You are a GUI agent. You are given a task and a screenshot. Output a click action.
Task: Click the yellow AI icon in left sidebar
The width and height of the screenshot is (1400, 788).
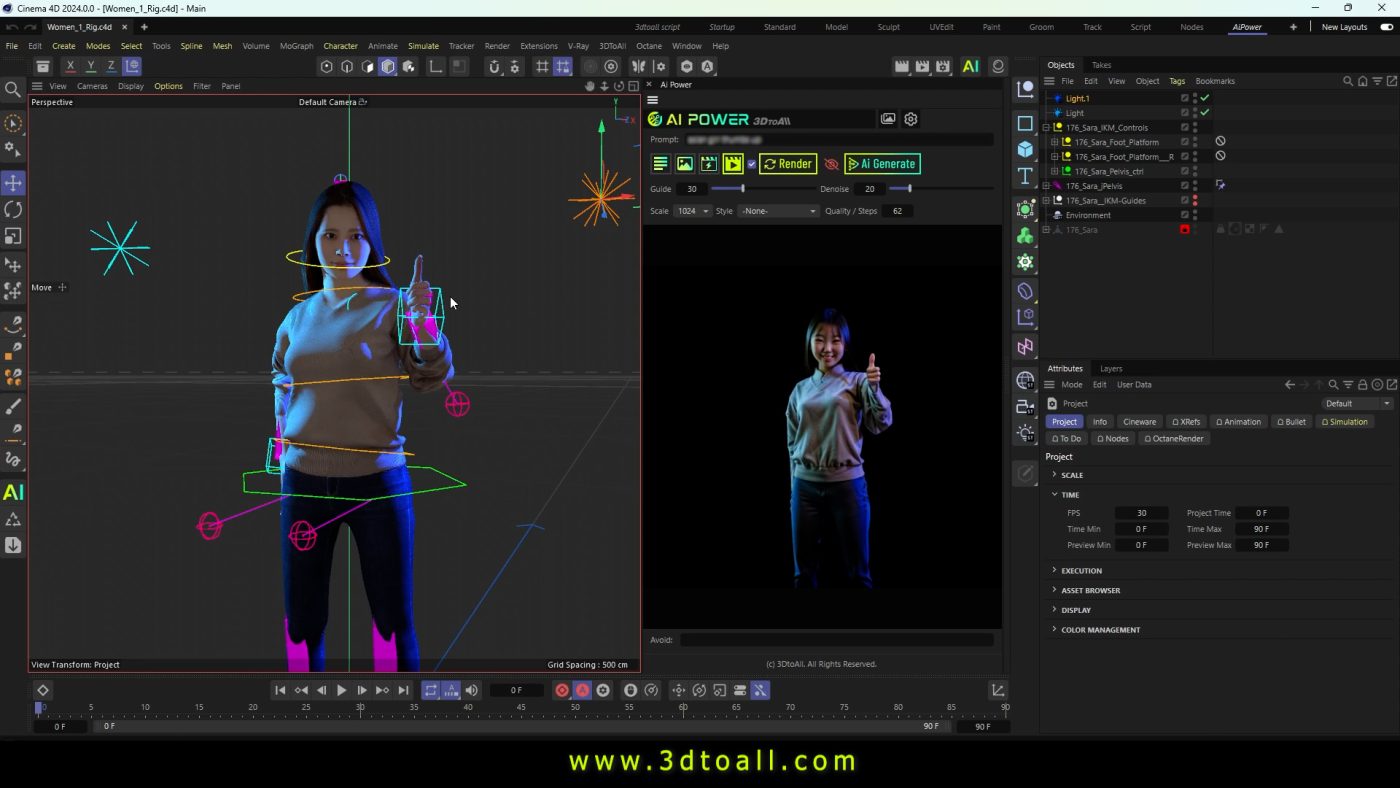(13, 492)
